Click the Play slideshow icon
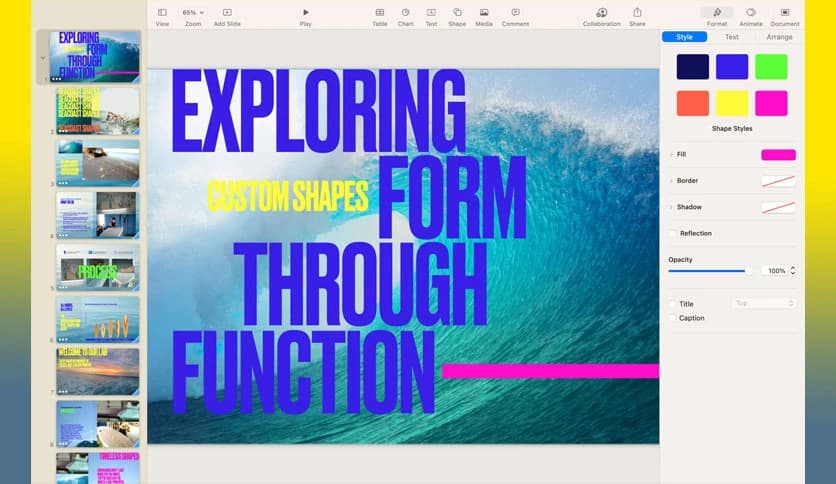The image size is (836, 484). pos(305,12)
